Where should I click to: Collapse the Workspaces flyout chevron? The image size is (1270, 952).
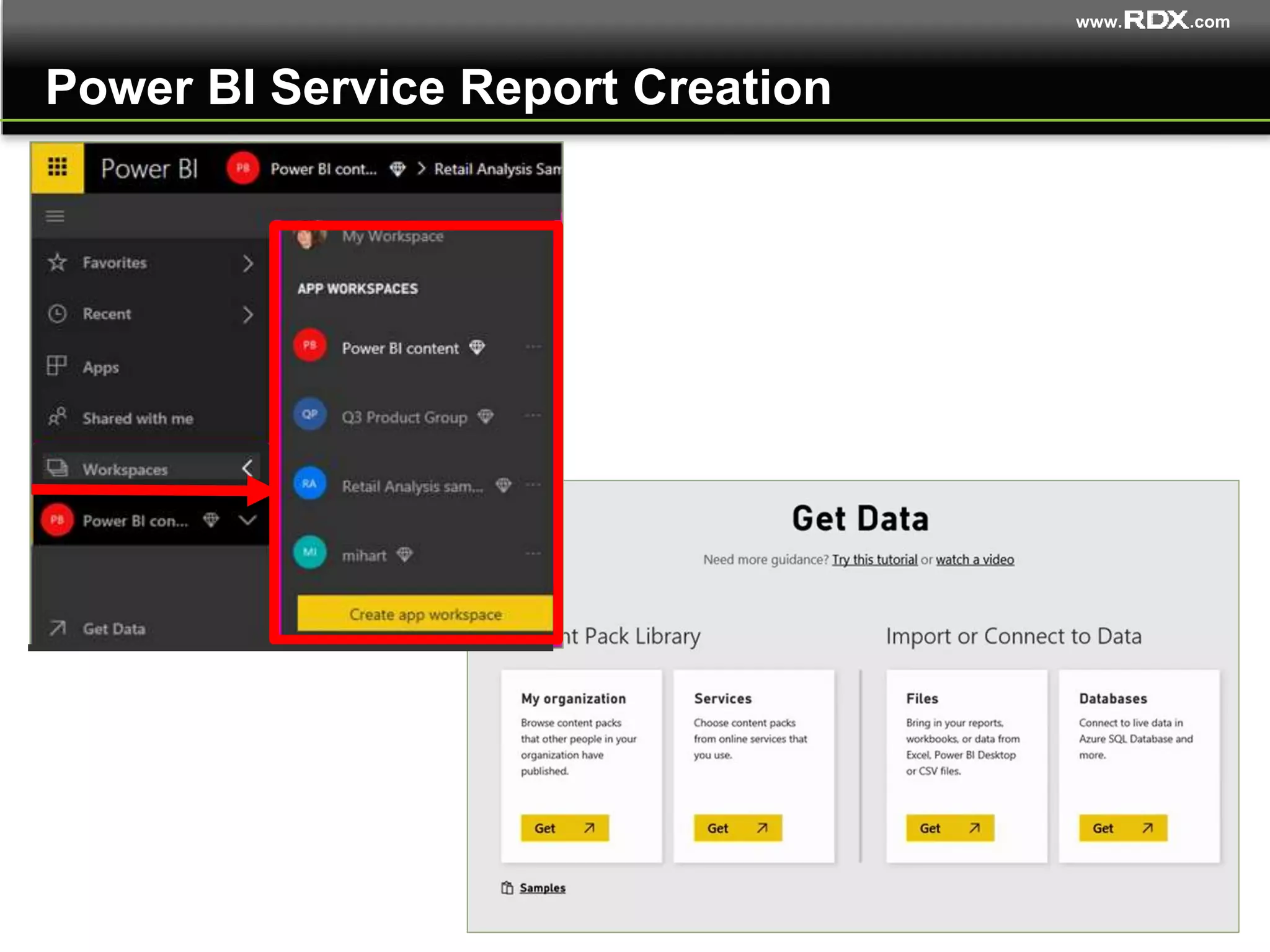[x=247, y=469]
